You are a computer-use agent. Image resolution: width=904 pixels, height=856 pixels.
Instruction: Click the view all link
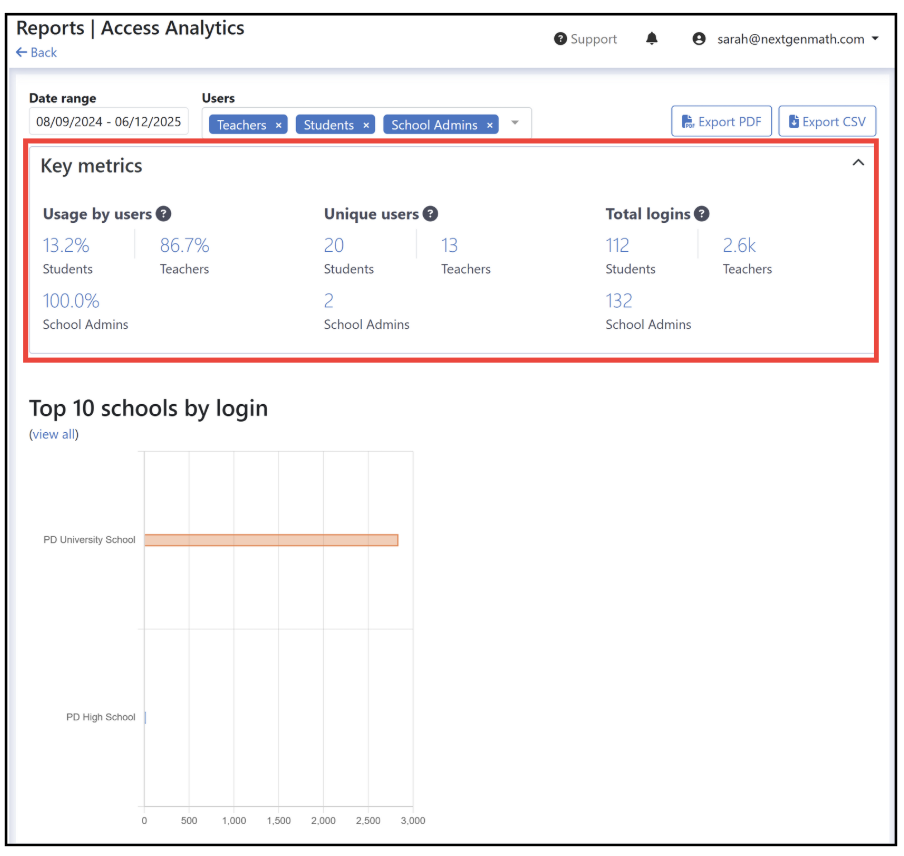click(54, 434)
